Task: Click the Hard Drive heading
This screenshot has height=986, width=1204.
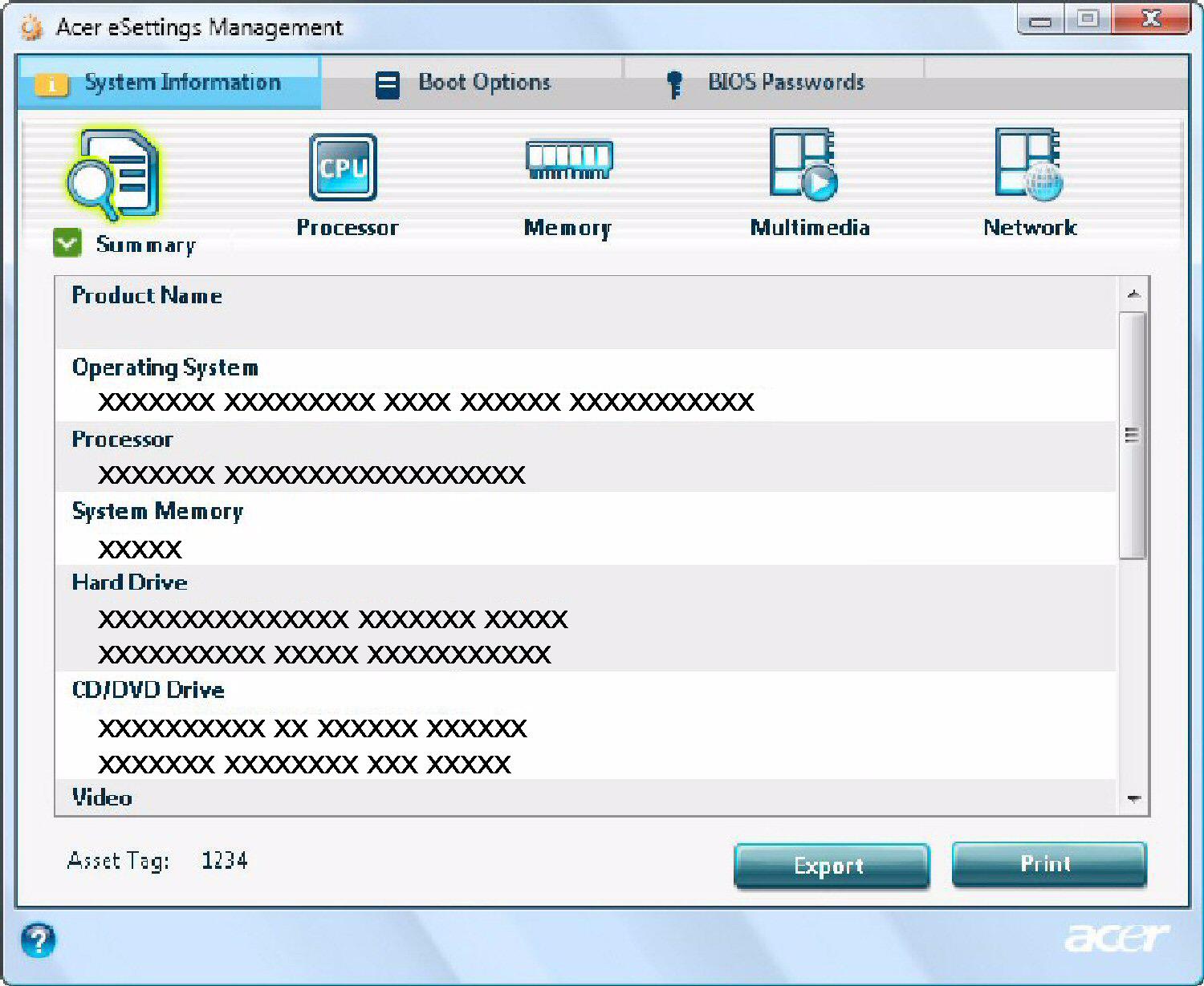Action: pos(129,582)
